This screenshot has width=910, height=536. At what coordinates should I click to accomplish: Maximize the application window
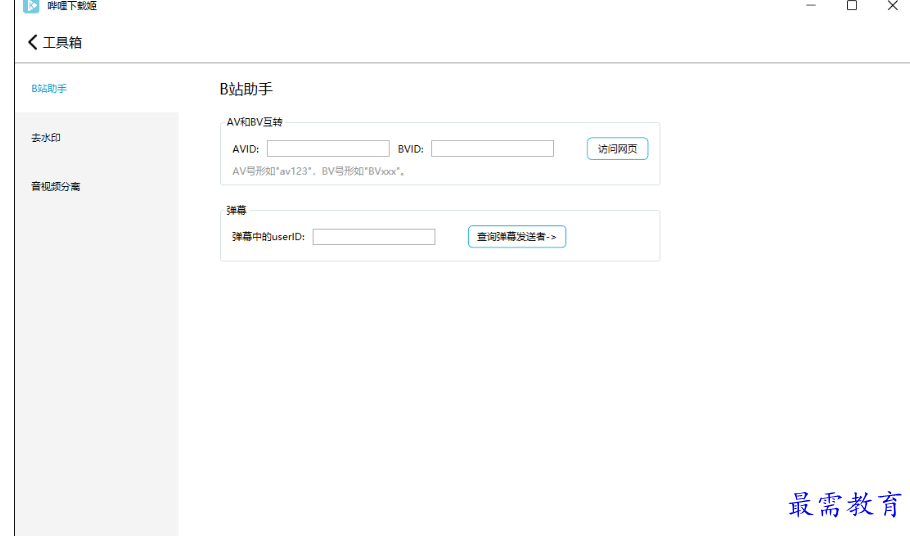(852, 5)
